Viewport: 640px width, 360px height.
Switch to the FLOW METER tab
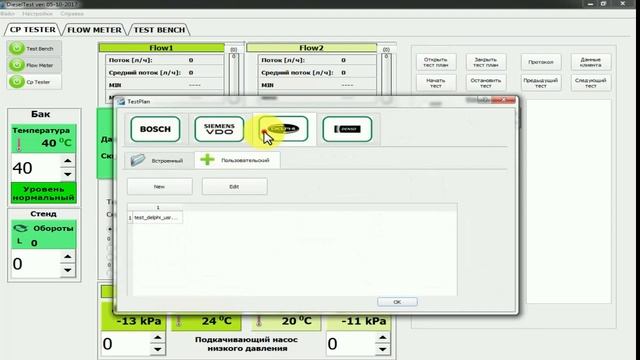click(x=94, y=30)
